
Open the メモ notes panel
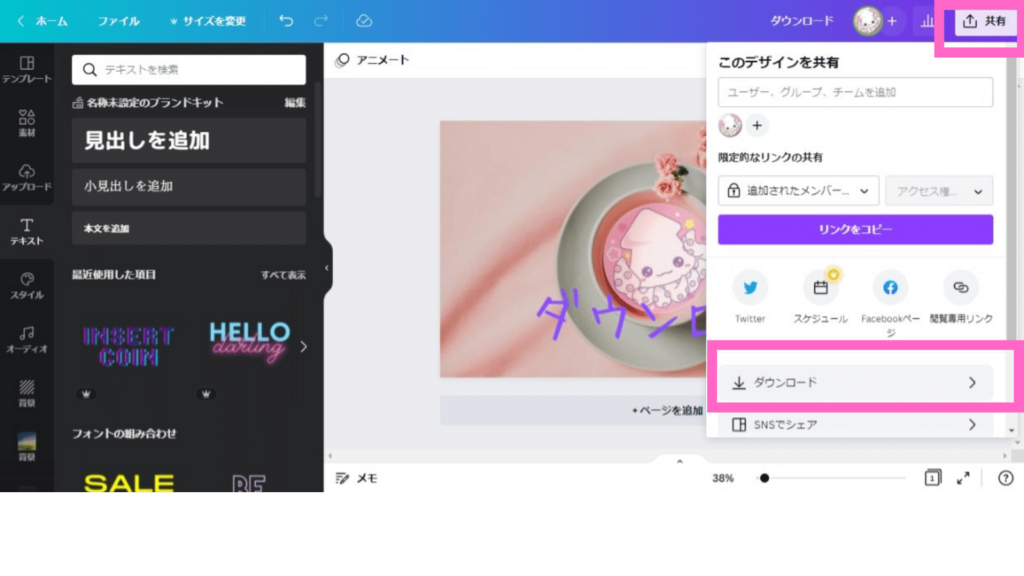(357, 478)
